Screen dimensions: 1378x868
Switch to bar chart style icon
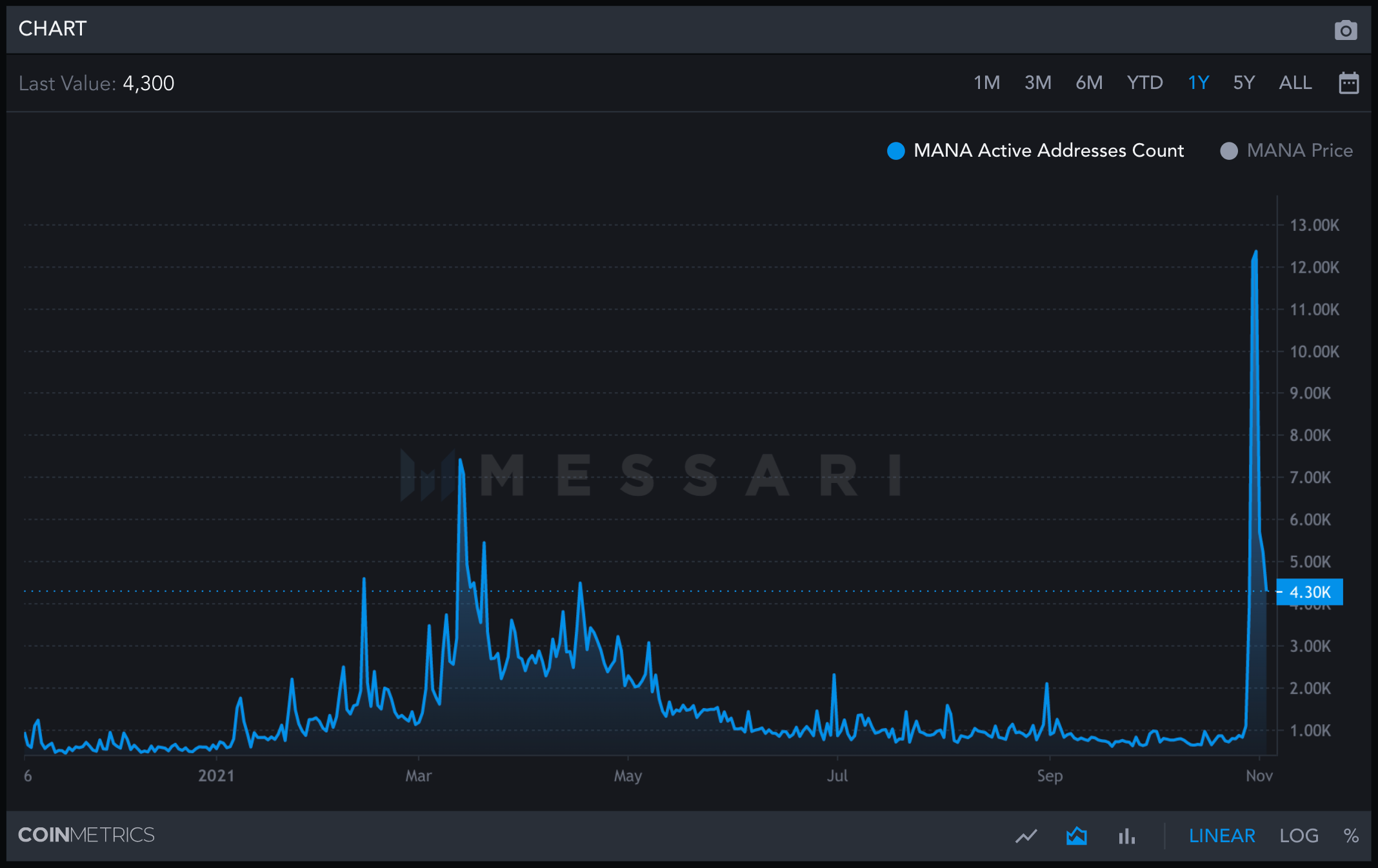tap(1126, 836)
